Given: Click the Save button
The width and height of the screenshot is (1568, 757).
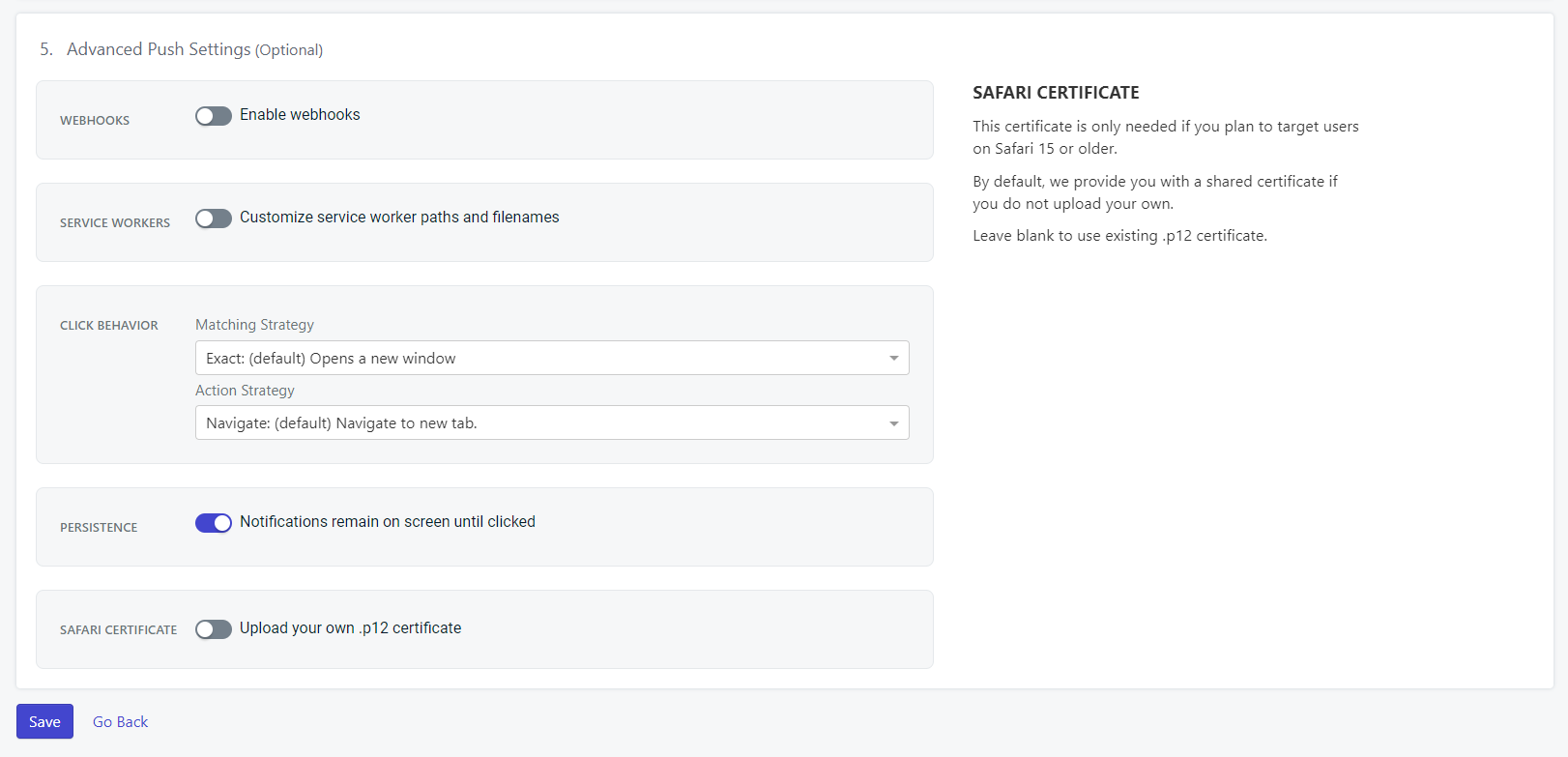Looking at the screenshot, I should click(x=44, y=721).
